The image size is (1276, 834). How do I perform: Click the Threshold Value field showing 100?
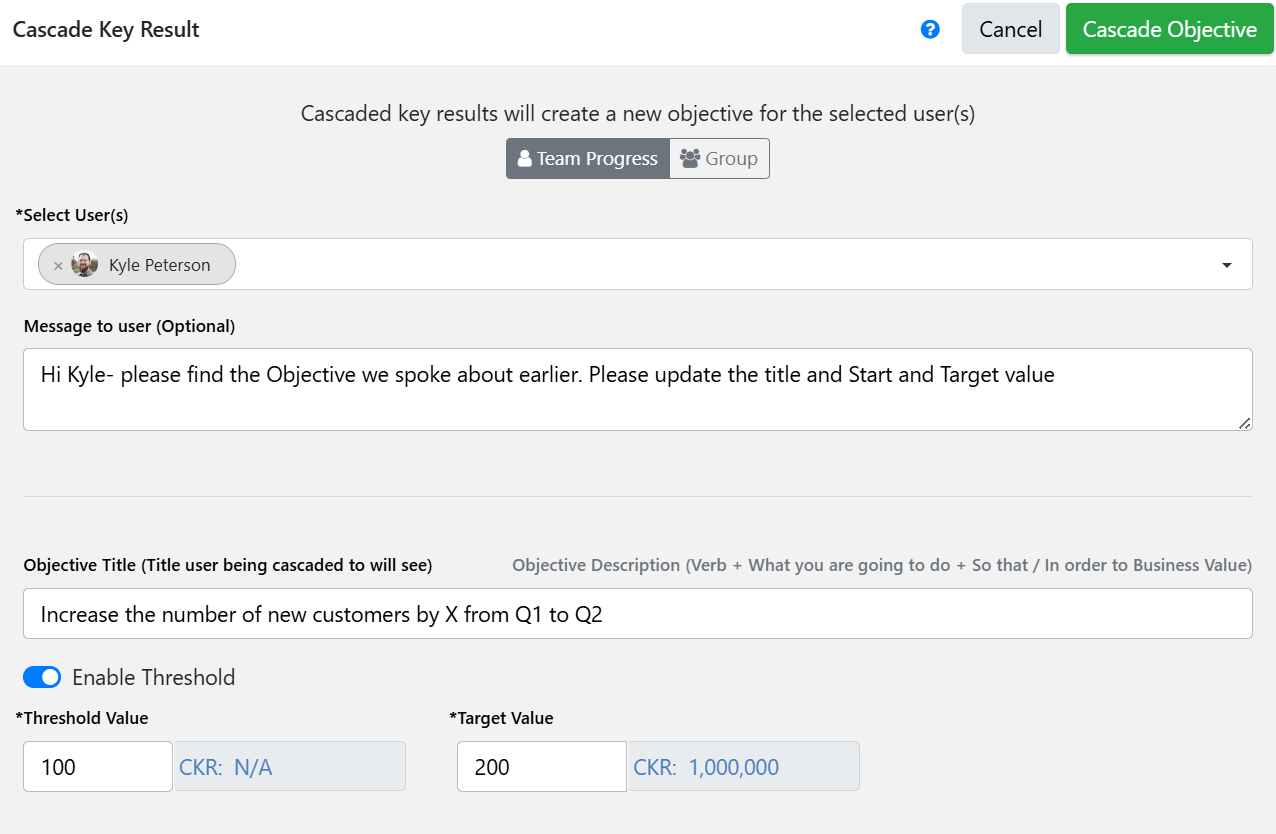click(x=98, y=766)
